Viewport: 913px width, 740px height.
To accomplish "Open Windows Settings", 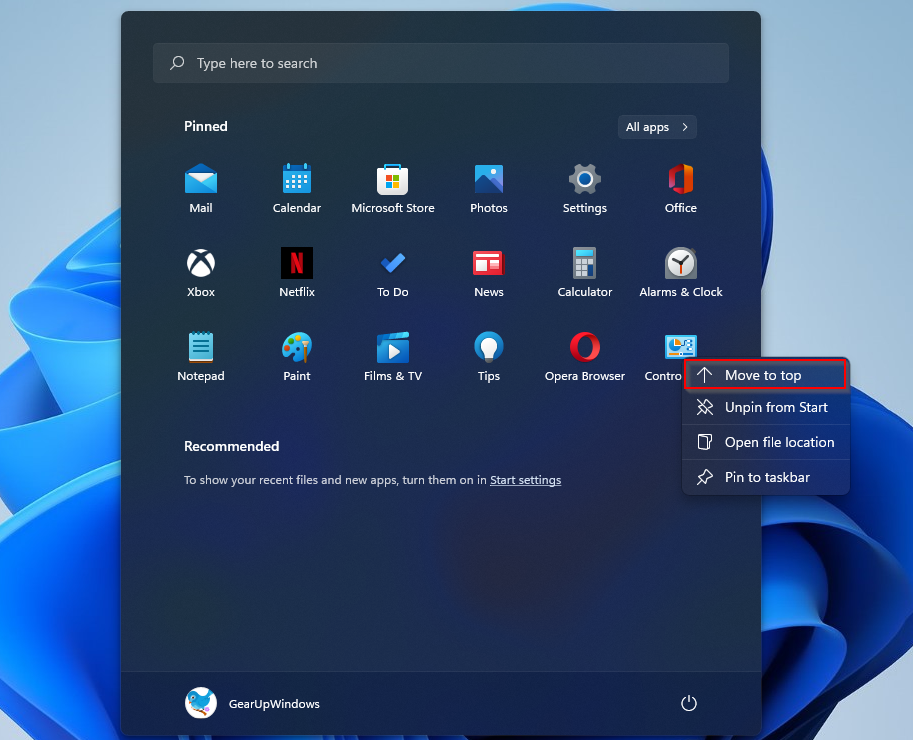I will 584,188.
